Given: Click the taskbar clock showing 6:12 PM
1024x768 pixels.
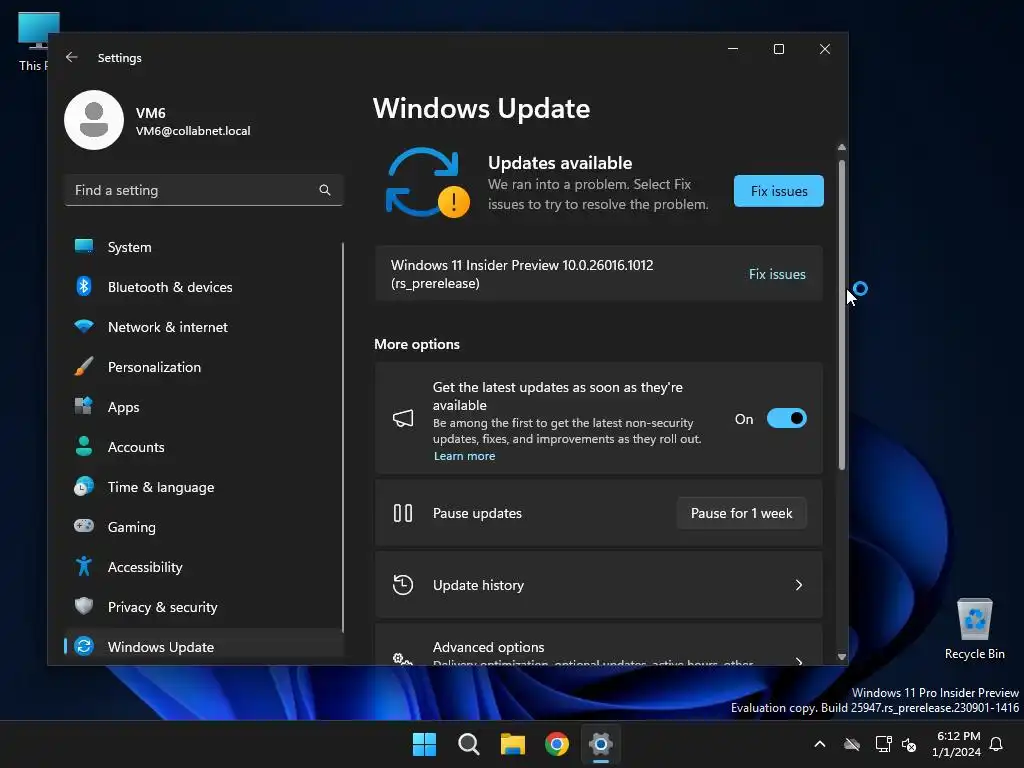Looking at the screenshot, I should (x=957, y=744).
